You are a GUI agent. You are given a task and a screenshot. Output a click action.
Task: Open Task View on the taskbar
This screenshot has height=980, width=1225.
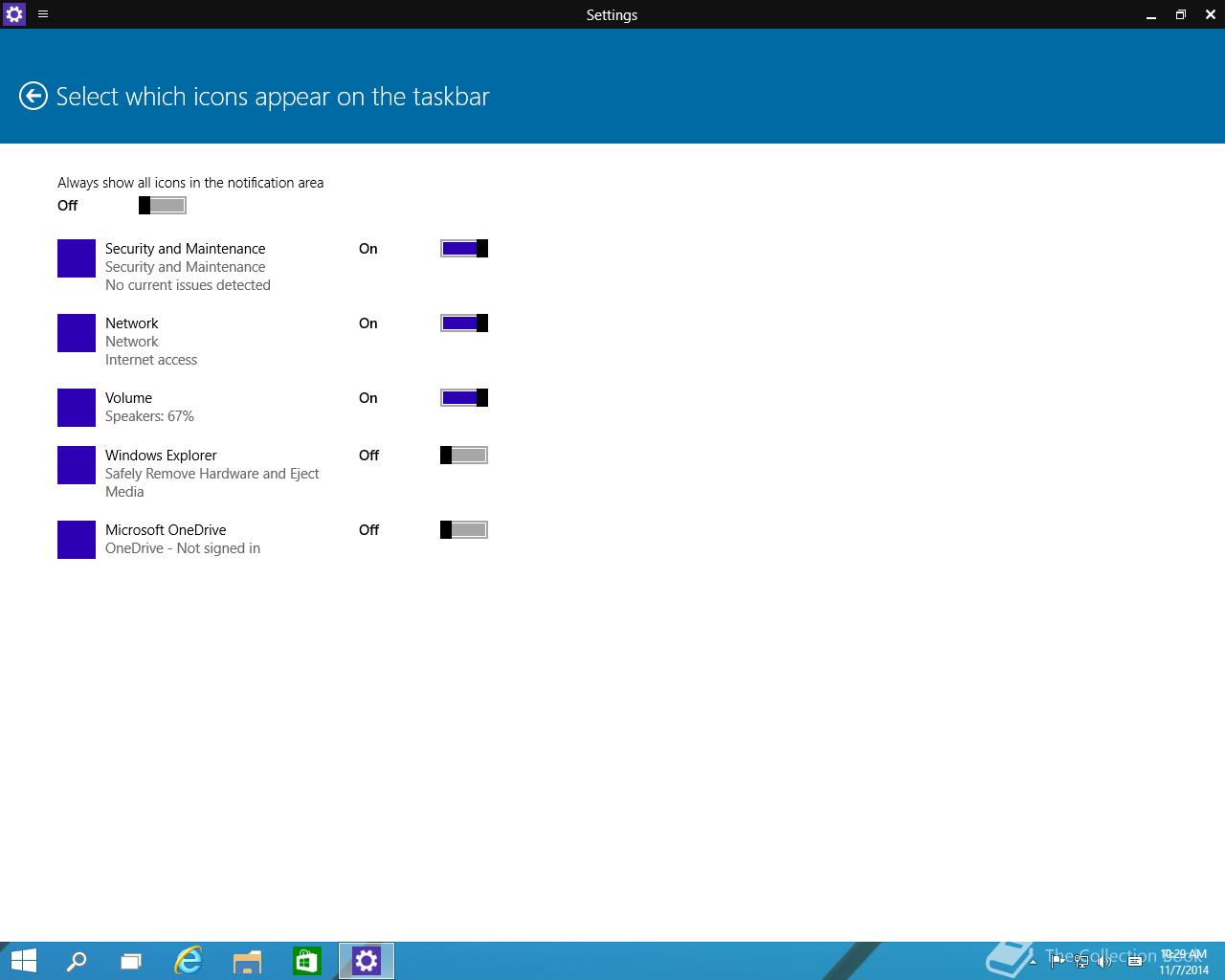[x=131, y=961]
